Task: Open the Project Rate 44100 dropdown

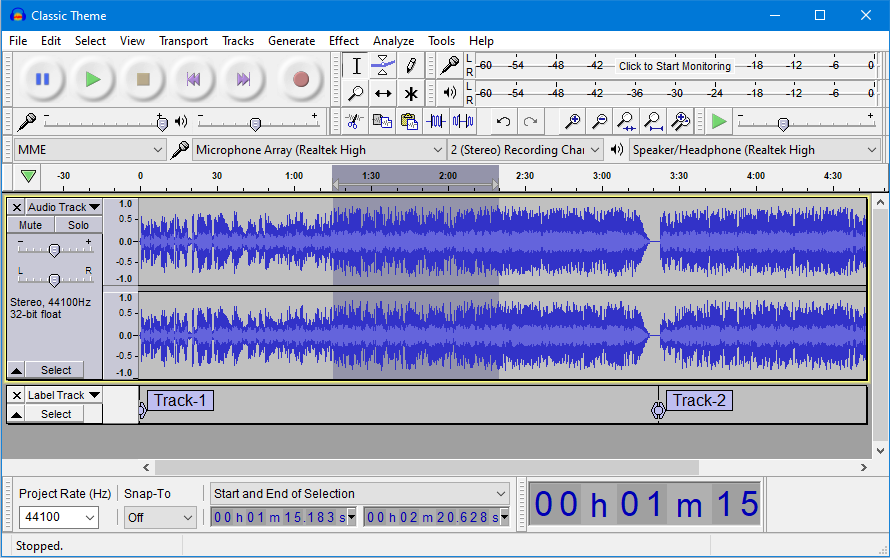Action: coord(58,517)
